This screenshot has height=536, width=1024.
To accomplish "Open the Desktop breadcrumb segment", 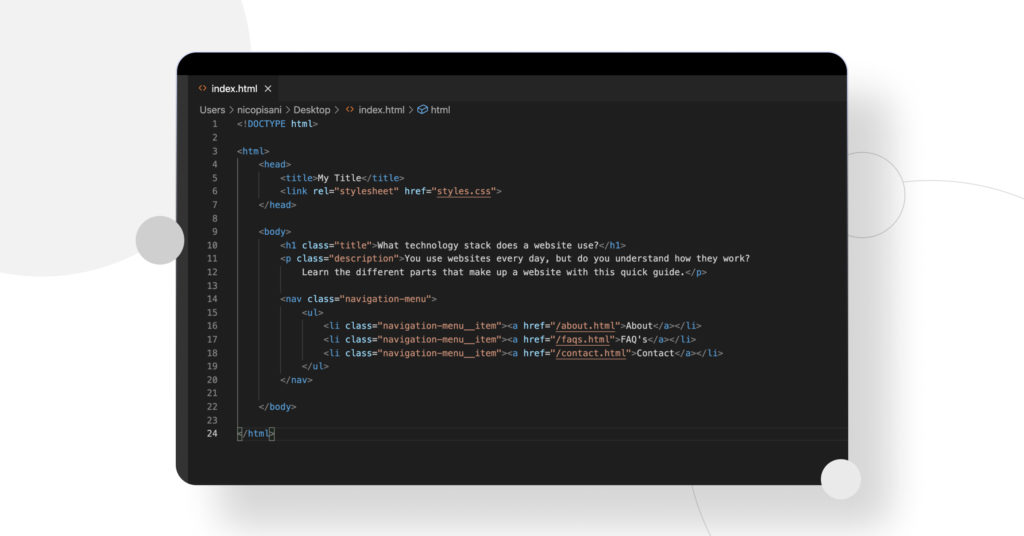I will [312, 110].
